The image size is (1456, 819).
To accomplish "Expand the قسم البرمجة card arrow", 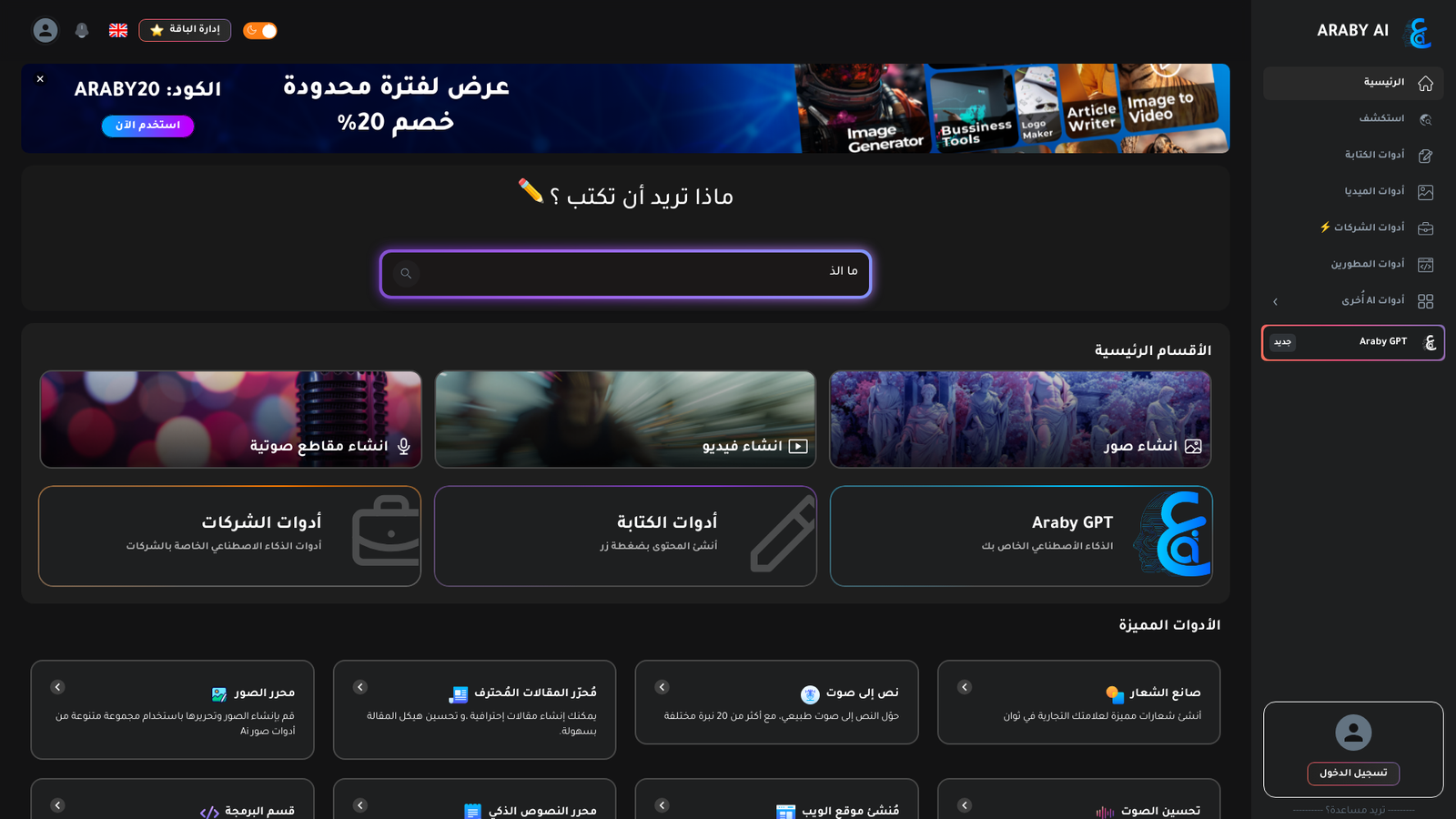I will click(57, 805).
